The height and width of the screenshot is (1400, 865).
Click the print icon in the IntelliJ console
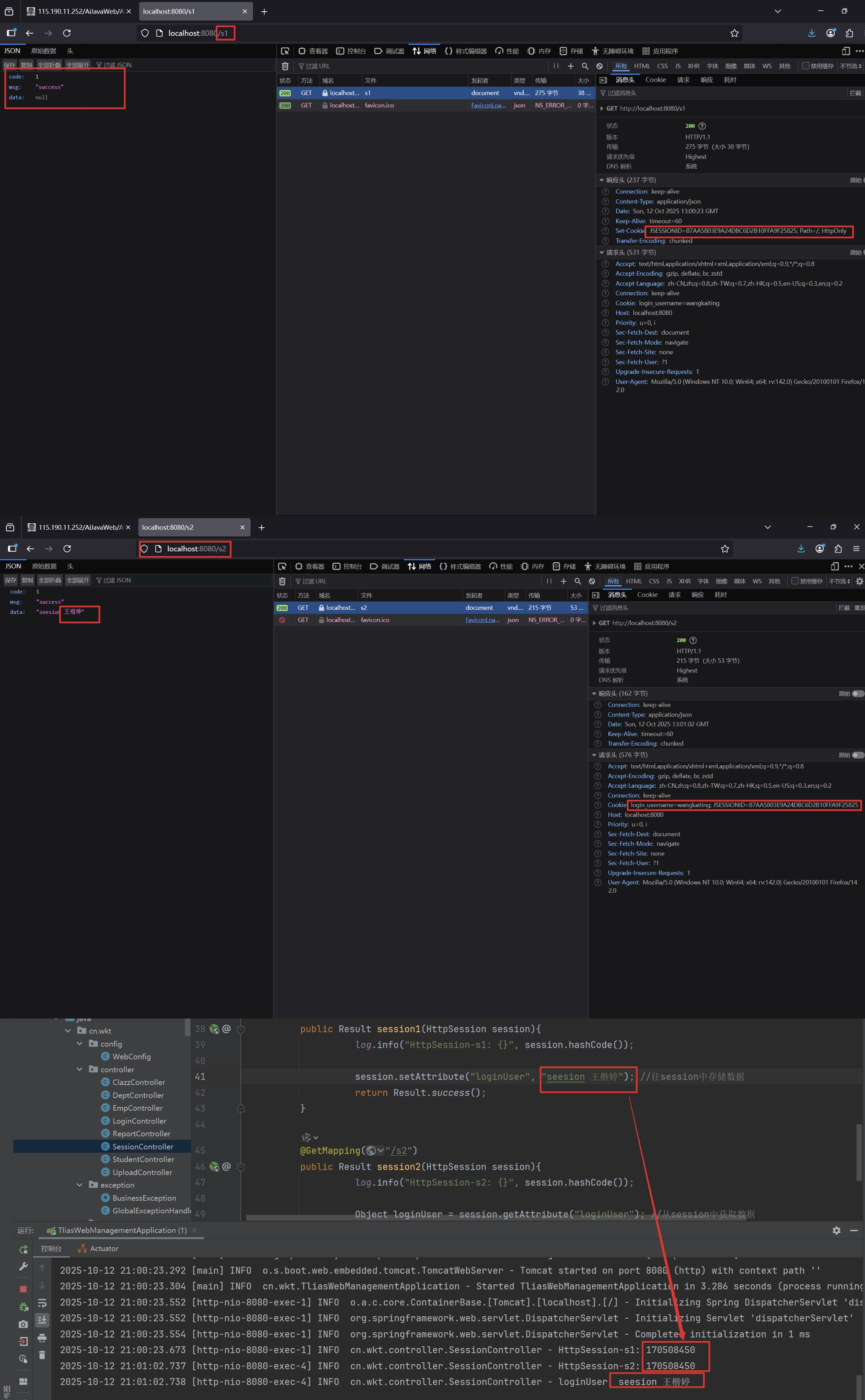pyautogui.click(x=42, y=1337)
